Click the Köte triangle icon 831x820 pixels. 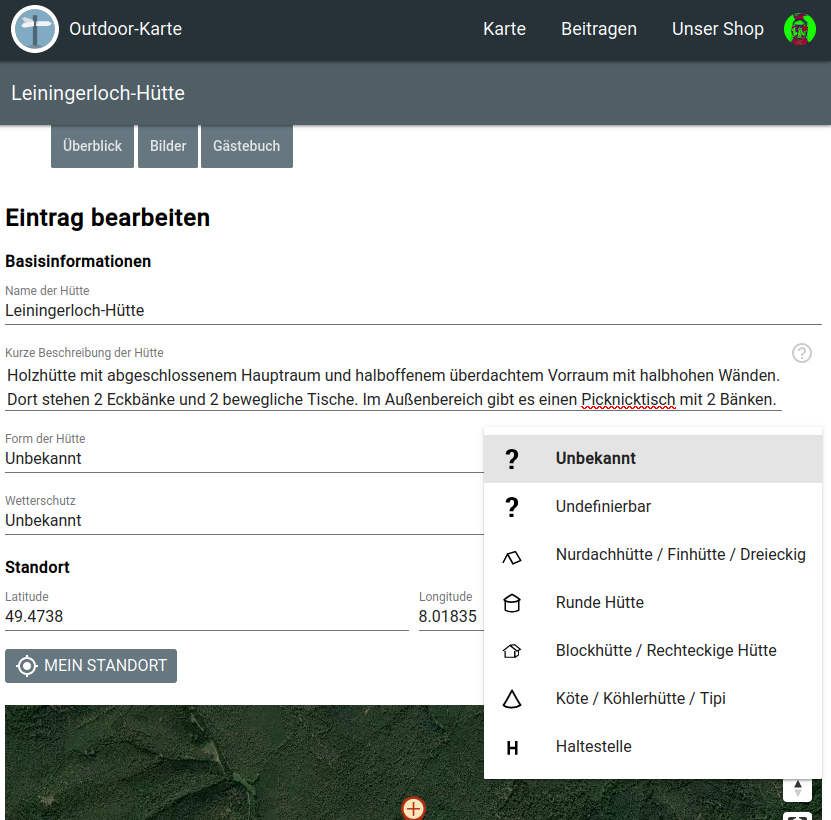pos(512,699)
